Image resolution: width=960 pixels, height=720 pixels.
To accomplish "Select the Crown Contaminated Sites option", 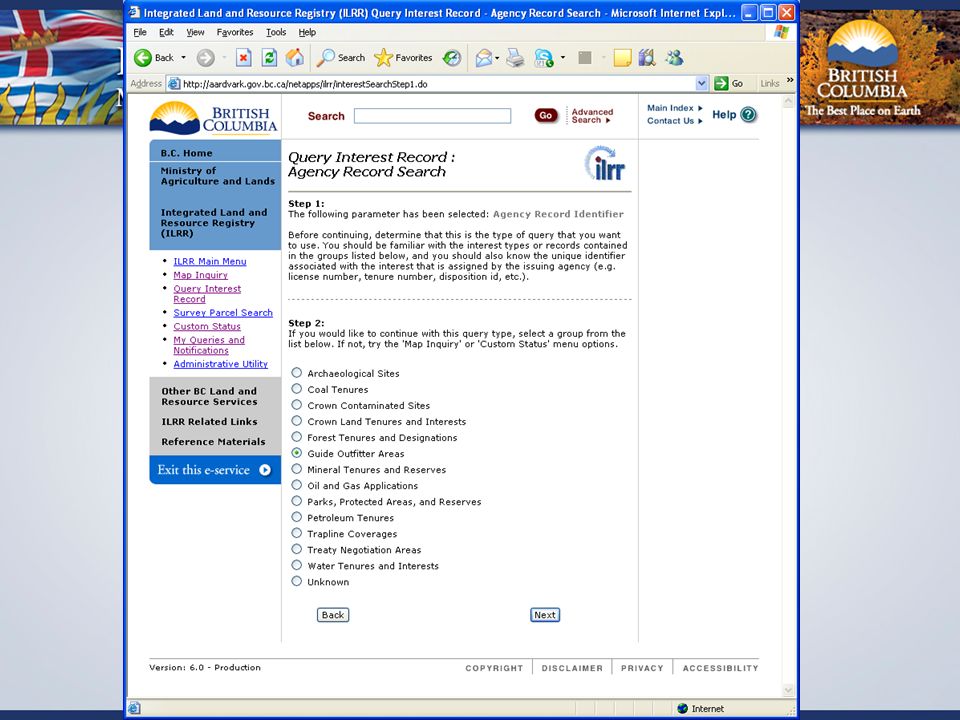I will [x=296, y=405].
